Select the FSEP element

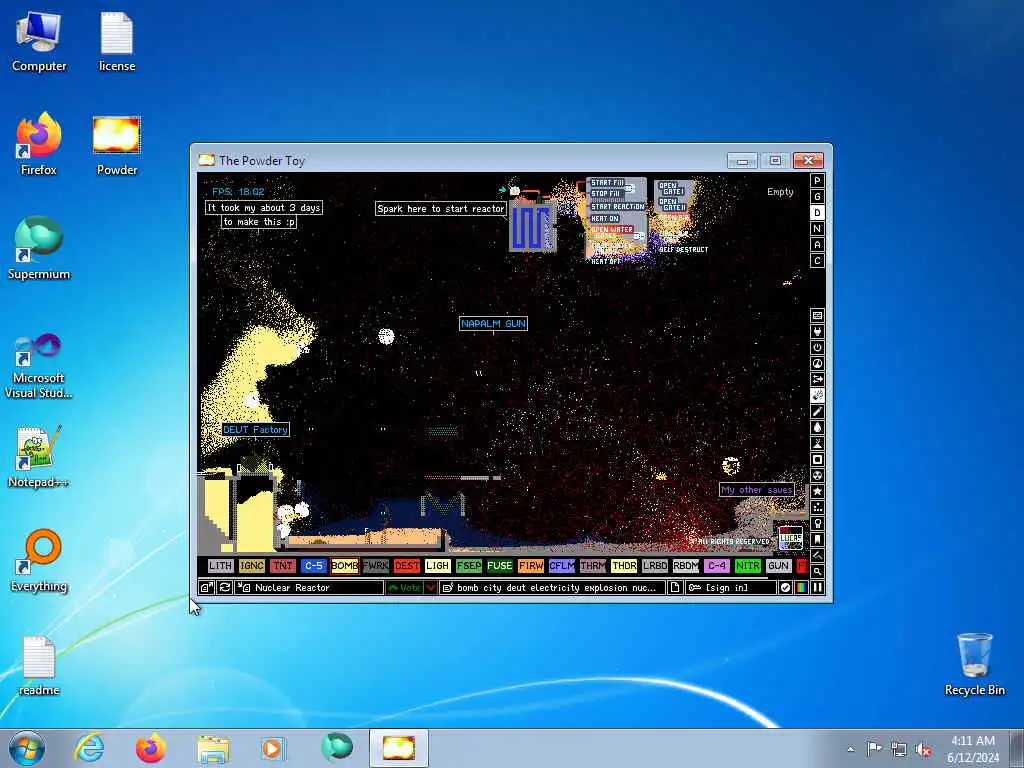point(468,566)
